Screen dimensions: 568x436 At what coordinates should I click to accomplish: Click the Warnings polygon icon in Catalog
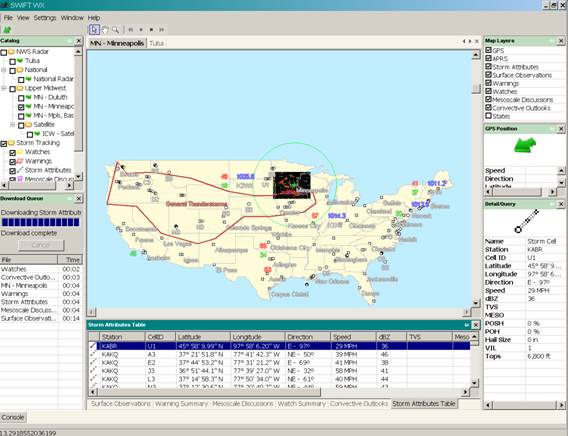[x=20, y=161]
